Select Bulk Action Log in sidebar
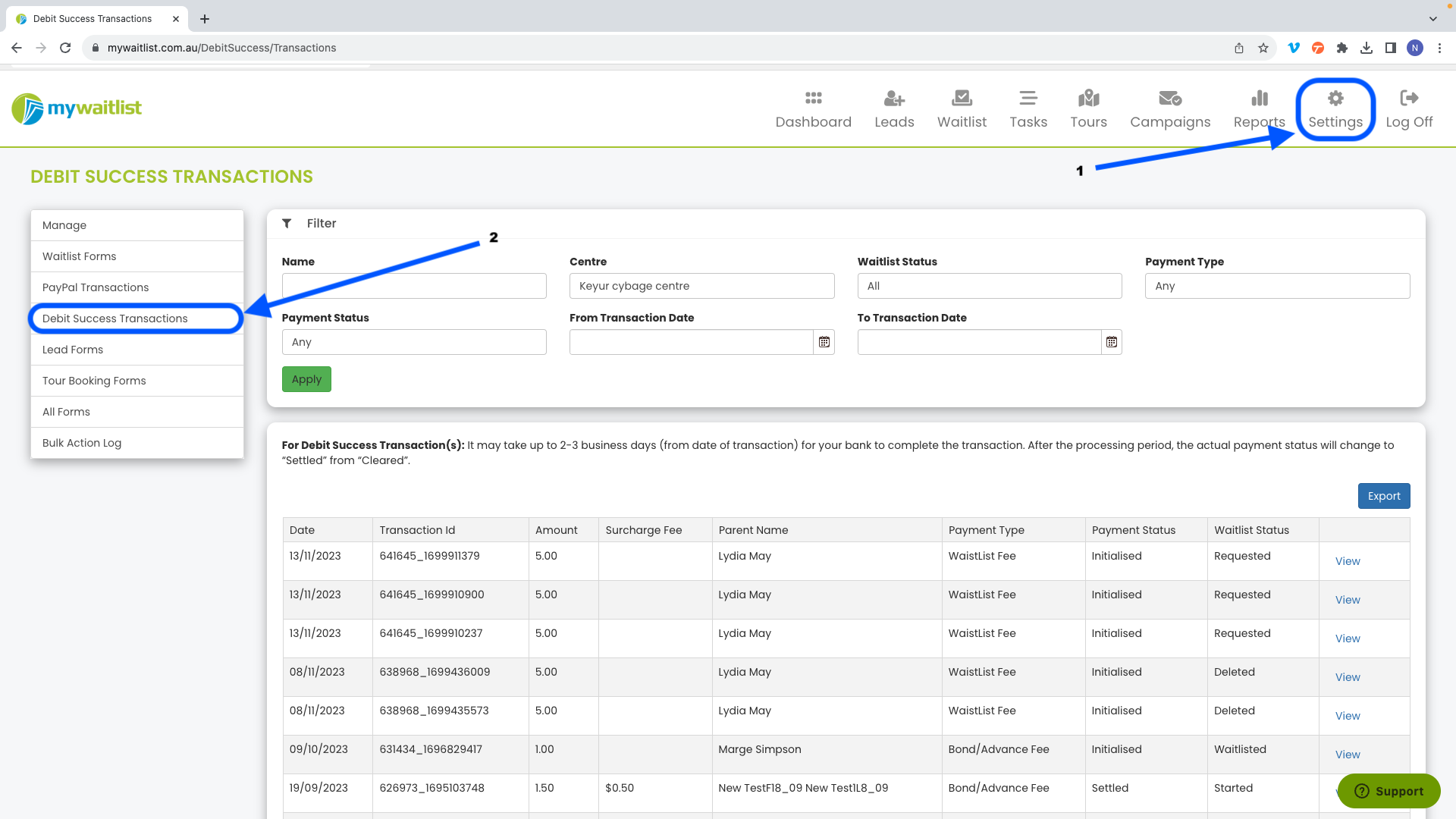 point(137,443)
